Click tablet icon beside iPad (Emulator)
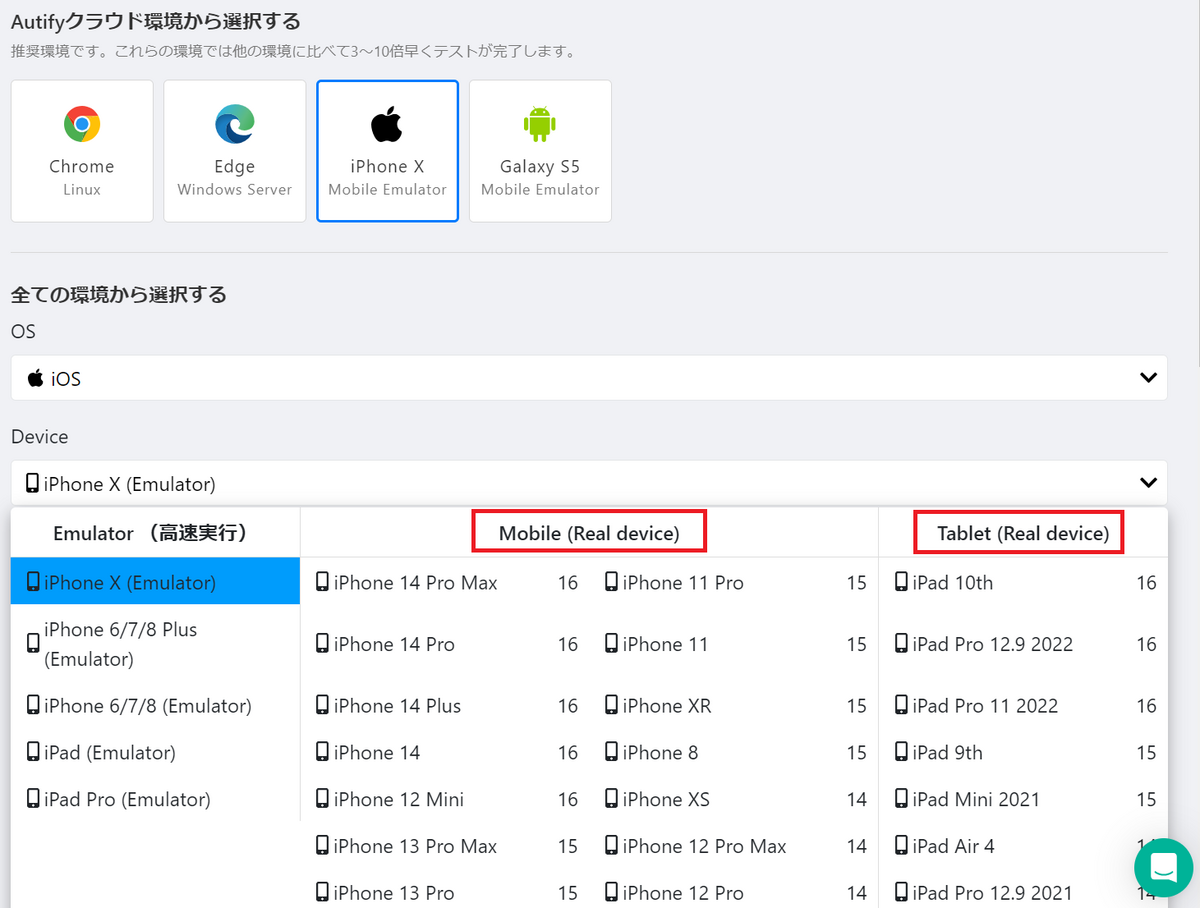The image size is (1200, 908). click(x=33, y=752)
